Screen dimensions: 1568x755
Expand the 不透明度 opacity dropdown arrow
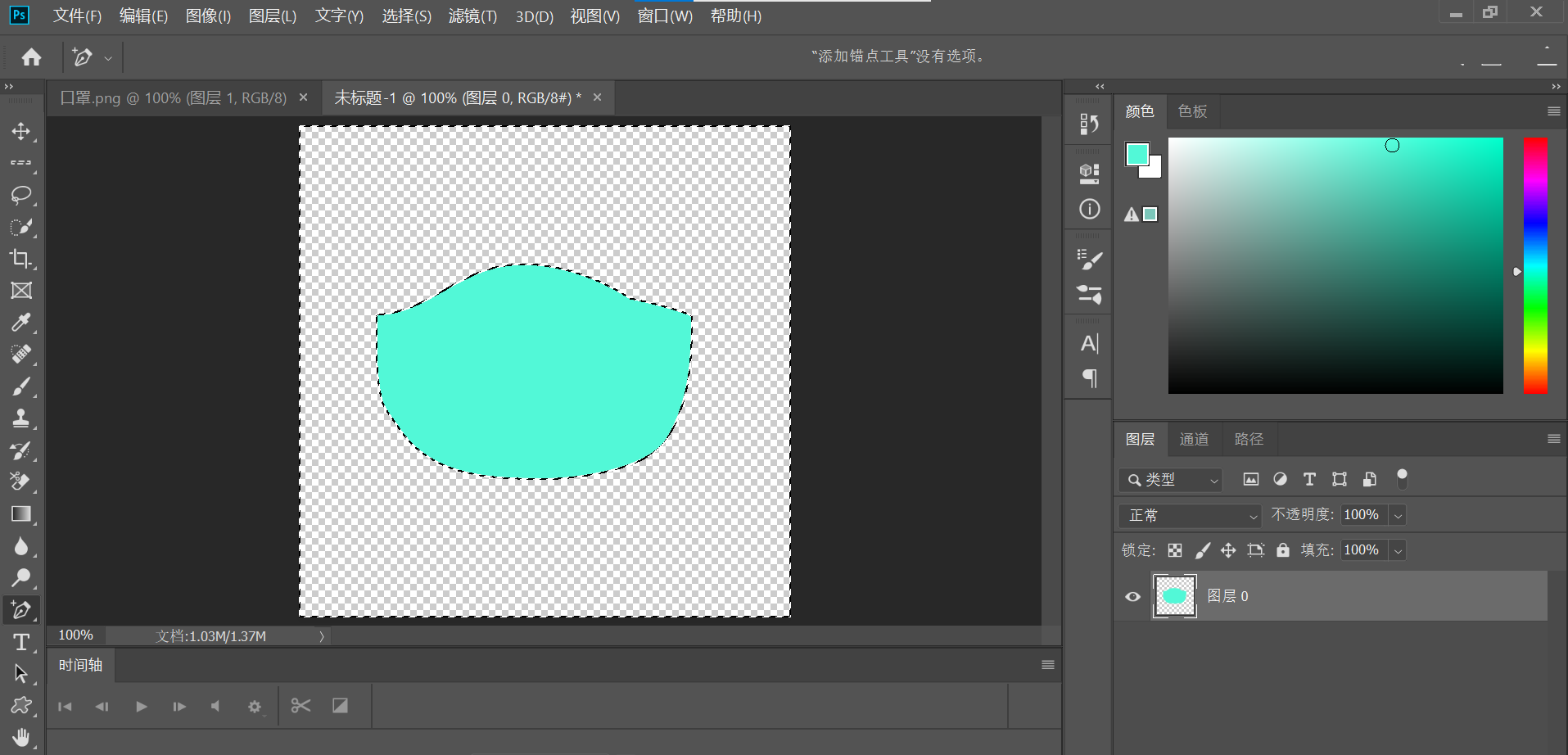1399,515
